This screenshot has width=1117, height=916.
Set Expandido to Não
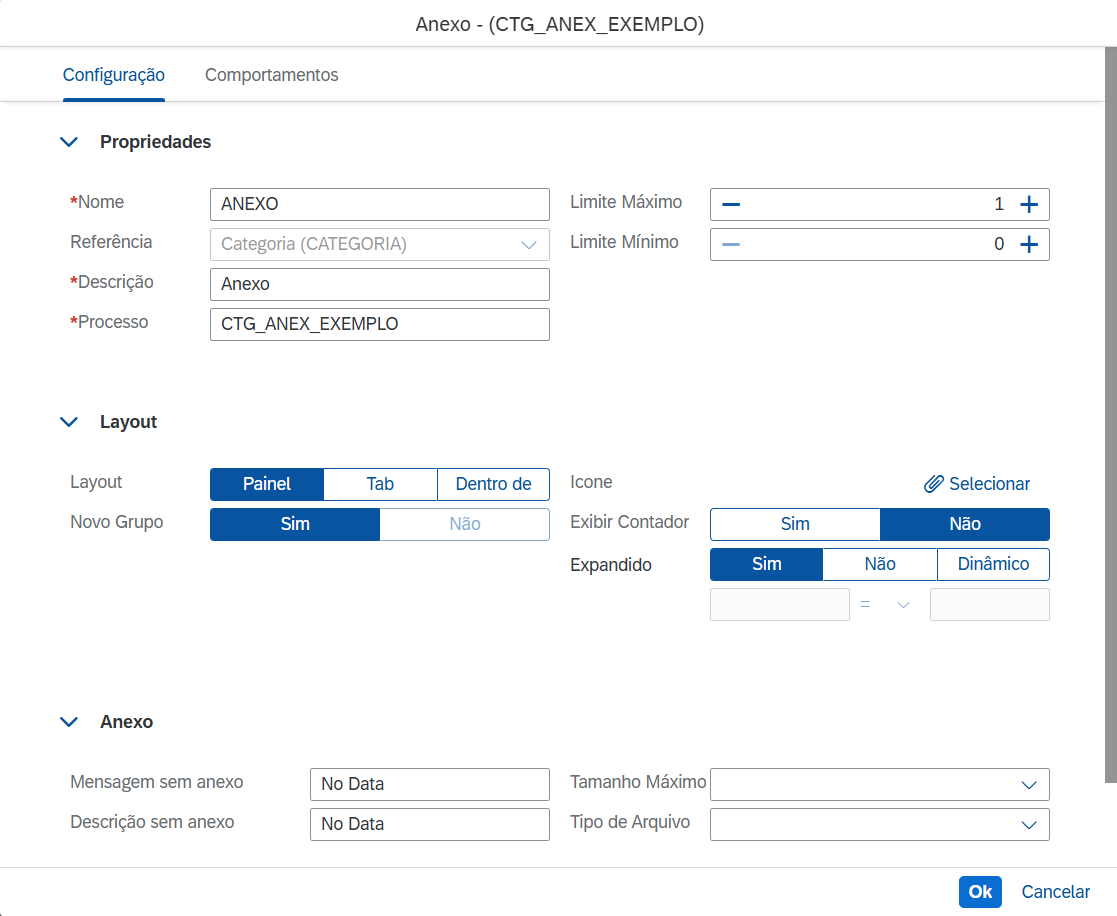click(880, 564)
